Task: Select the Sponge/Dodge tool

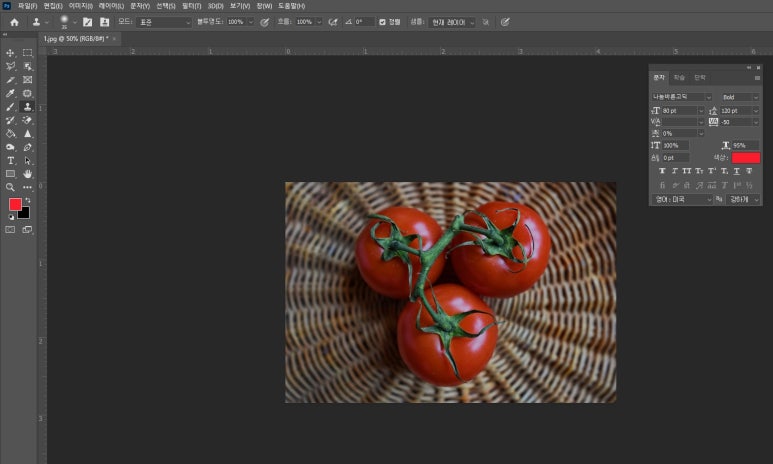Action: tap(10, 147)
